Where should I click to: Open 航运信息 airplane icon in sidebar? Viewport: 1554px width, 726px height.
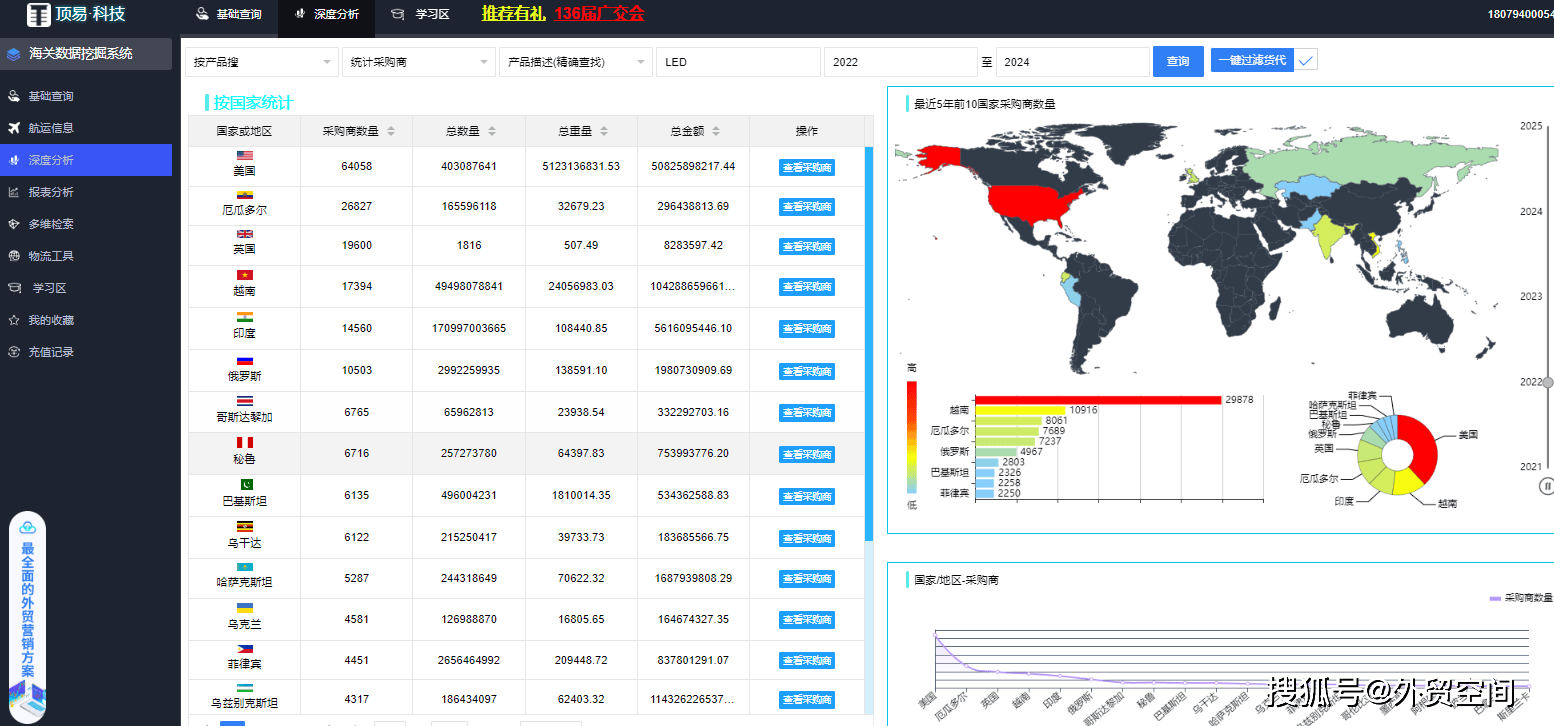click(x=14, y=128)
